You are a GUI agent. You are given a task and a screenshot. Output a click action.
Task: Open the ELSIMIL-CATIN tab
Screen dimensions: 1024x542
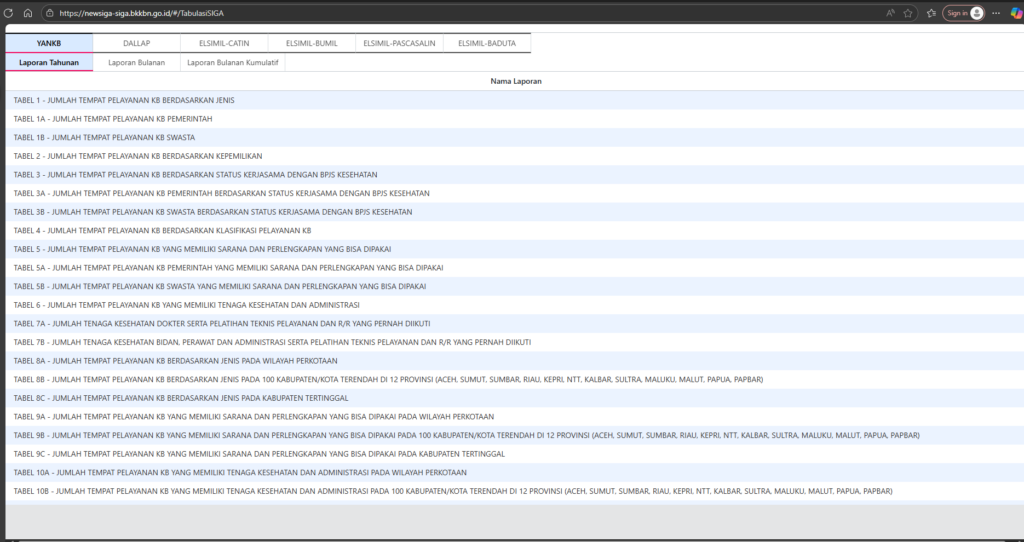click(x=225, y=44)
